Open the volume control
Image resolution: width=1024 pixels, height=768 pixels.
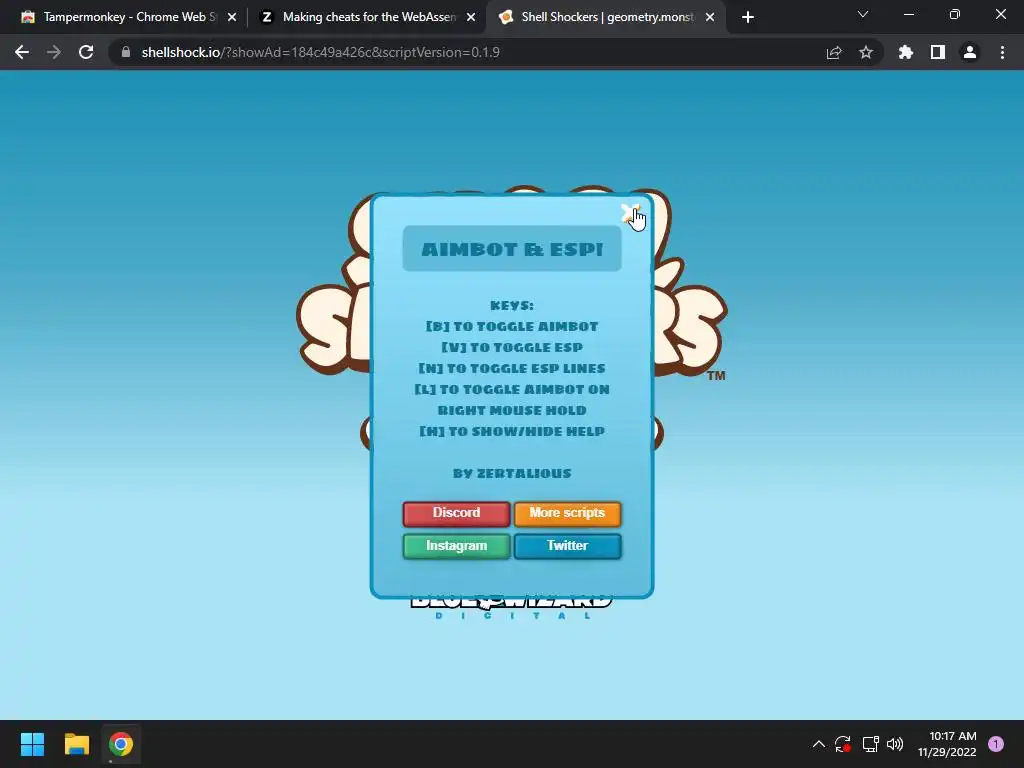(895, 744)
